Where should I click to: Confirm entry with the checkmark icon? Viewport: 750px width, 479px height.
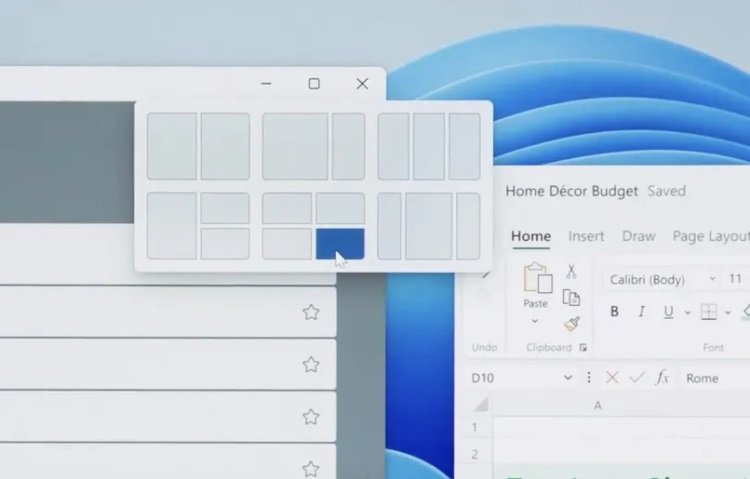(637, 377)
